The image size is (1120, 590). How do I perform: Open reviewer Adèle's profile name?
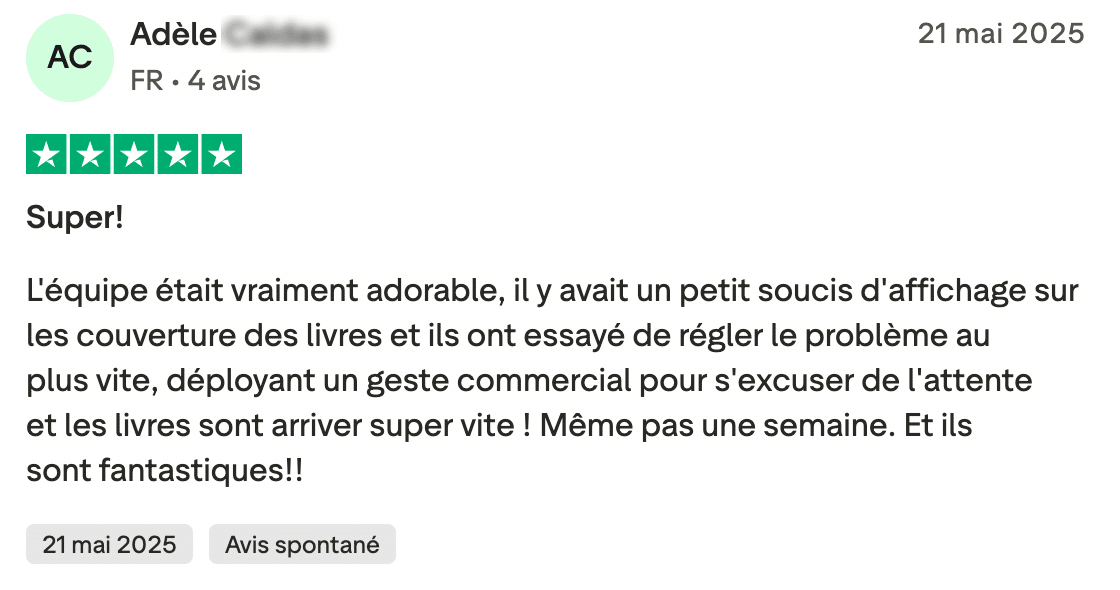(173, 36)
